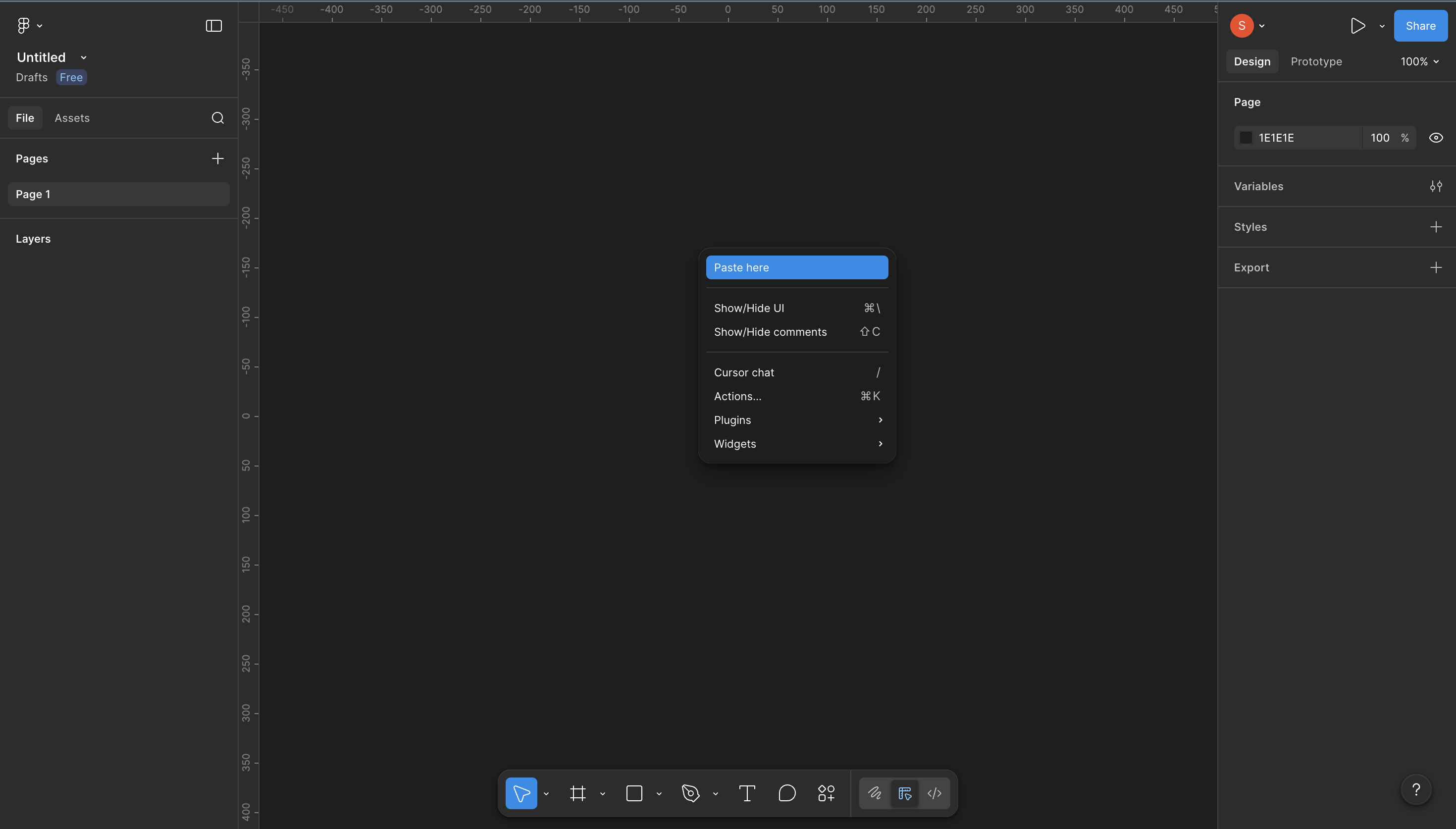Select the Frame tool
Image resolution: width=1456 pixels, height=829 pixels.
point(577,792)
